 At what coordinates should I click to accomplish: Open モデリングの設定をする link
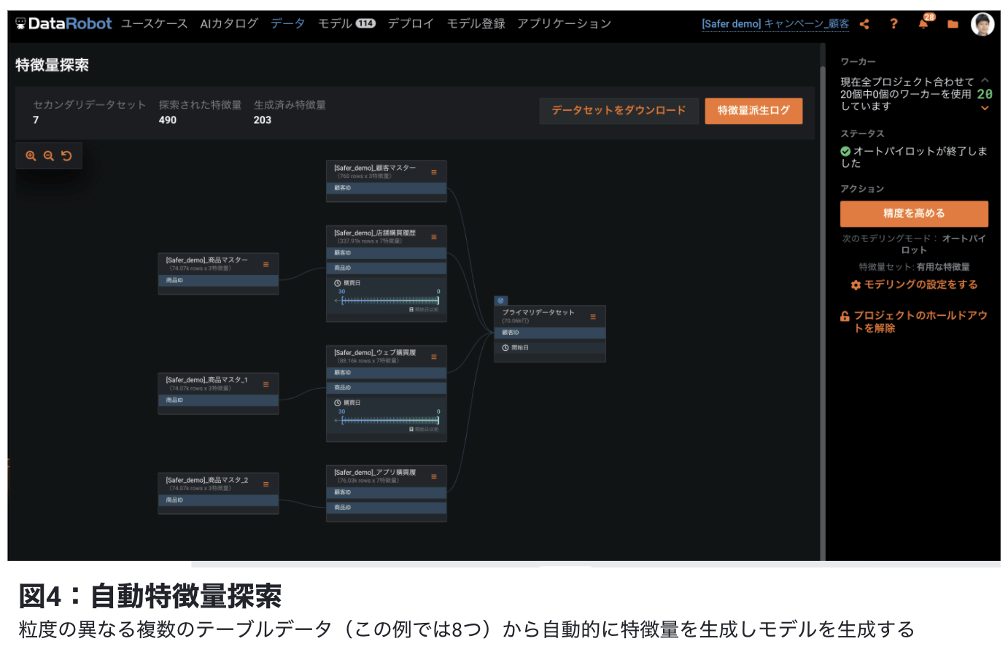point(921,285)
